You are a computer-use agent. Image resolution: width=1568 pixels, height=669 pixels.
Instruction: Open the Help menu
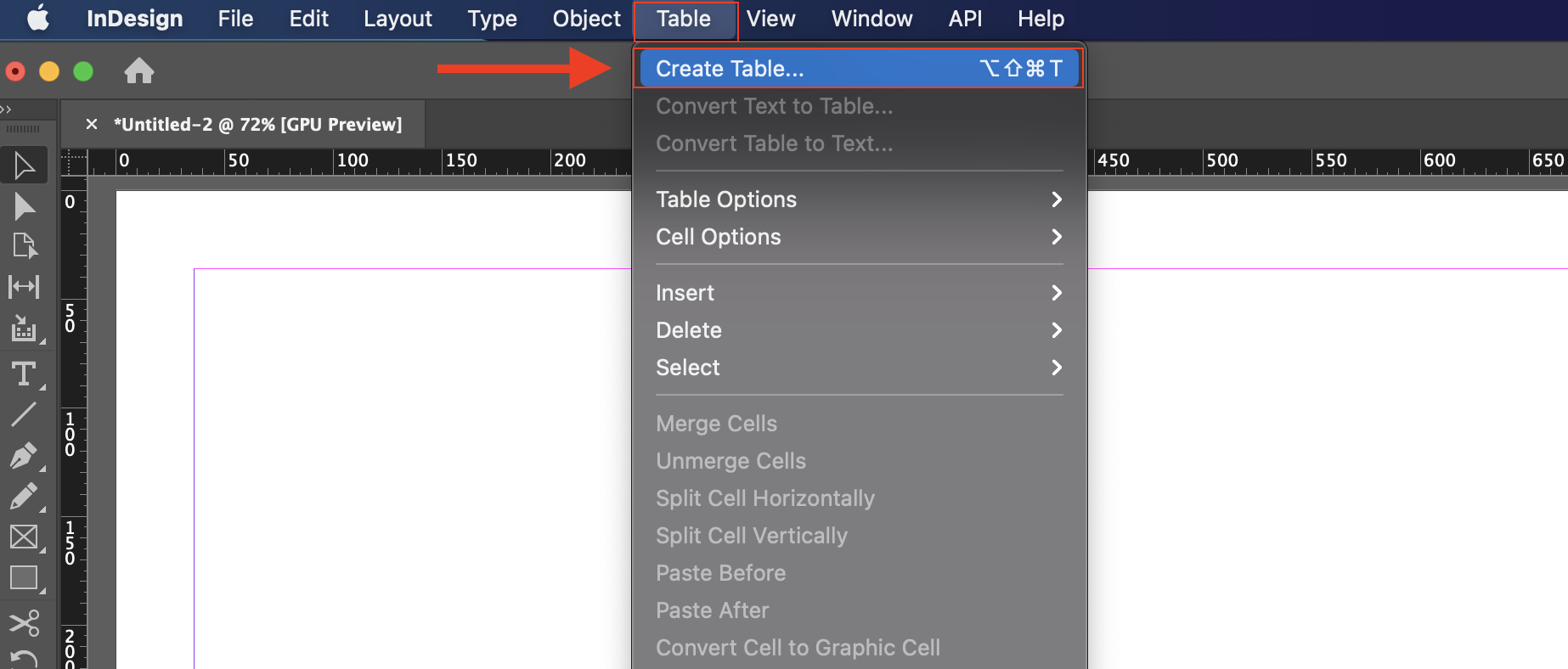1041,19
